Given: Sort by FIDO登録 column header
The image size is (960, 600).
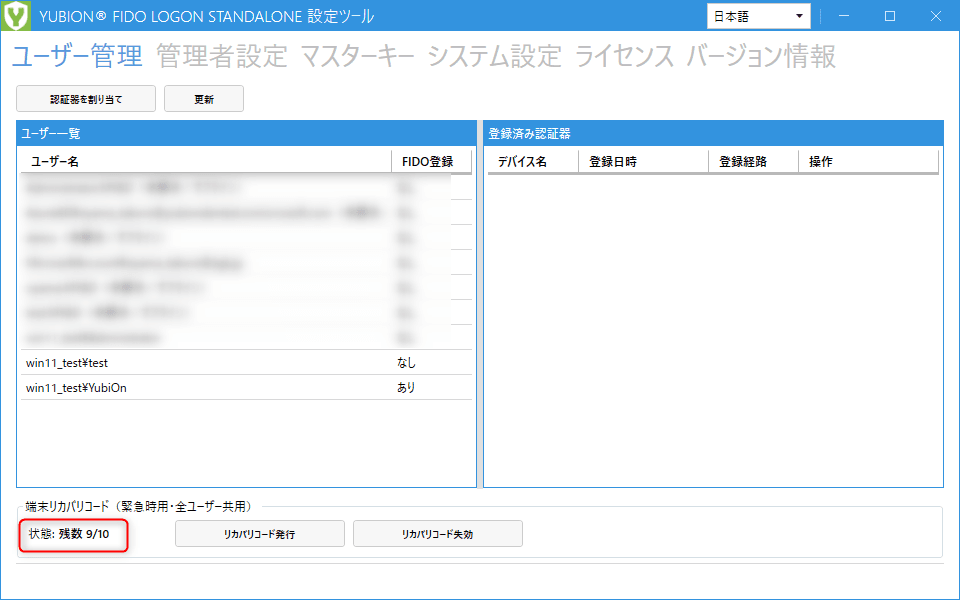Looking at the screenshot, I should [432, 162].
